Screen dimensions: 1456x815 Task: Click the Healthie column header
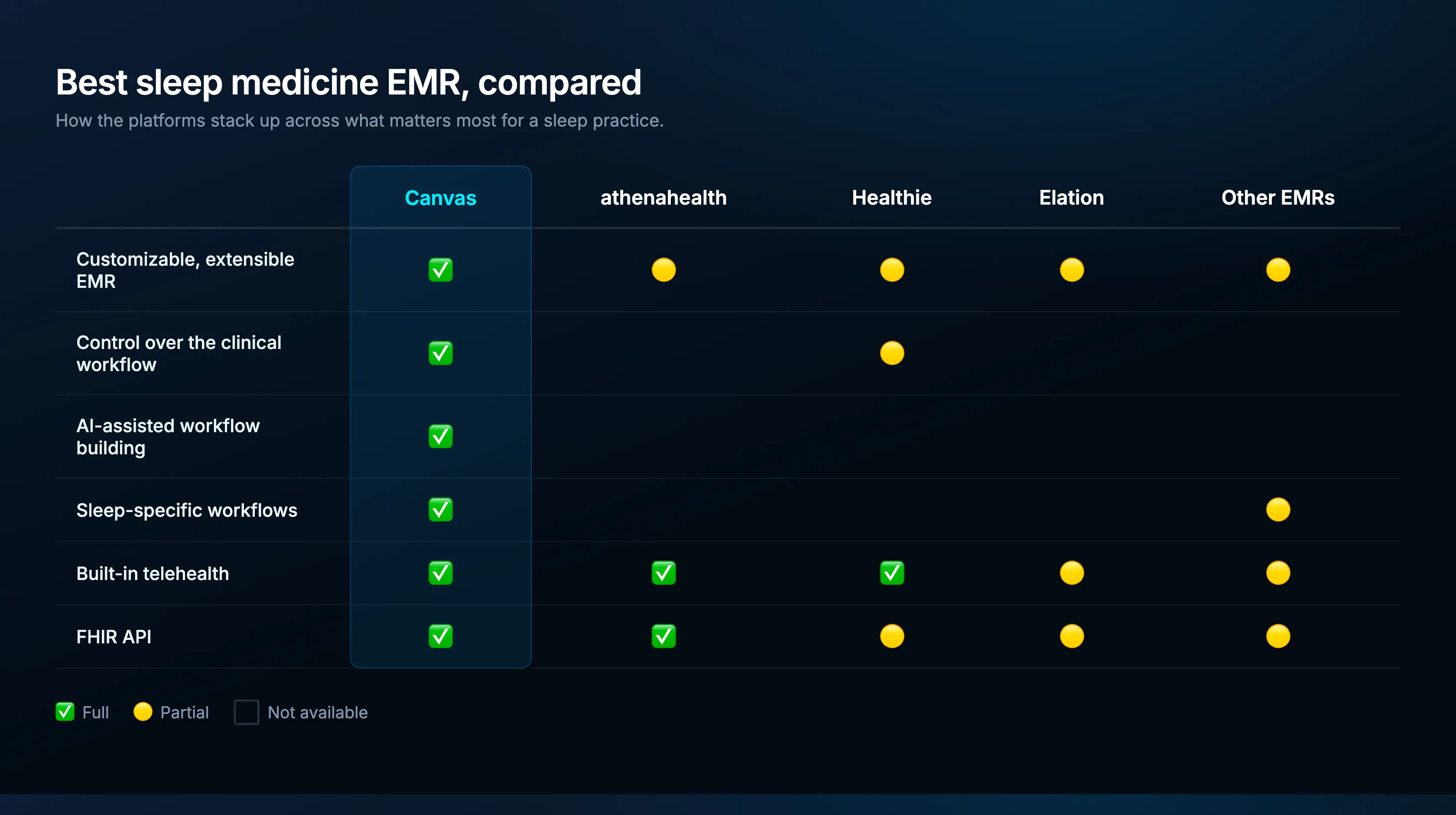click(x=892, y=198)
